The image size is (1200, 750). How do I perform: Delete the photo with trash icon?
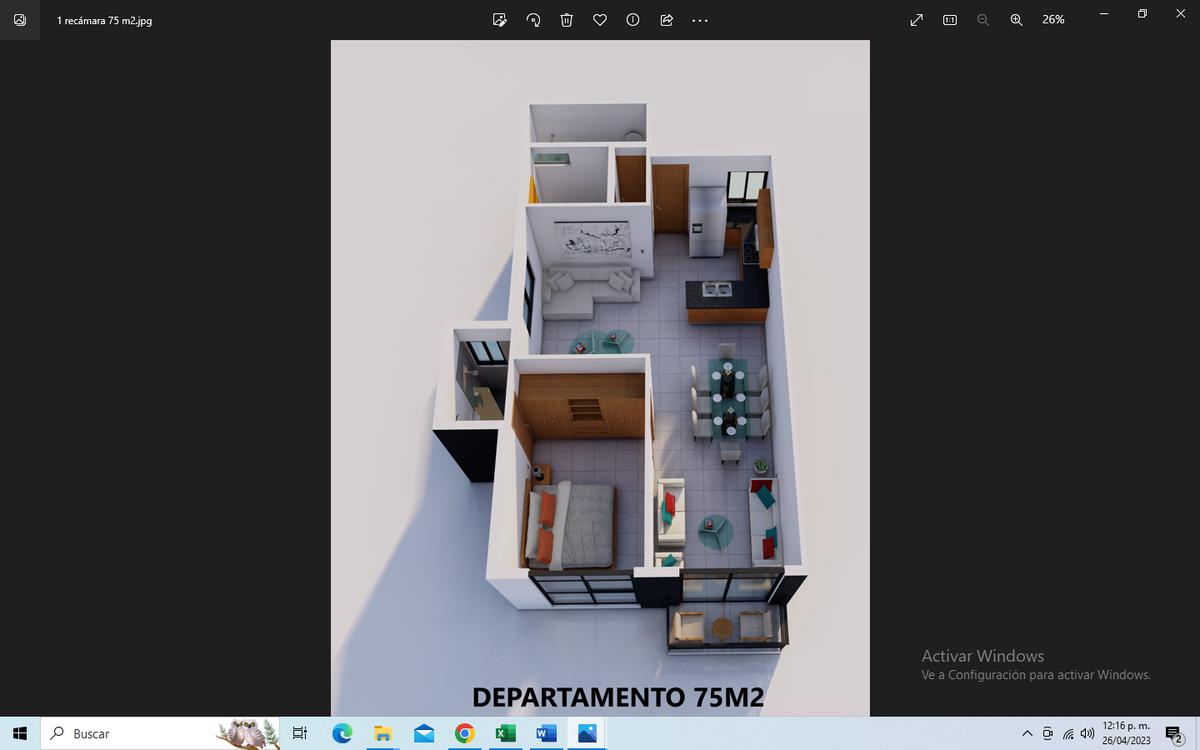click(566, 20)
